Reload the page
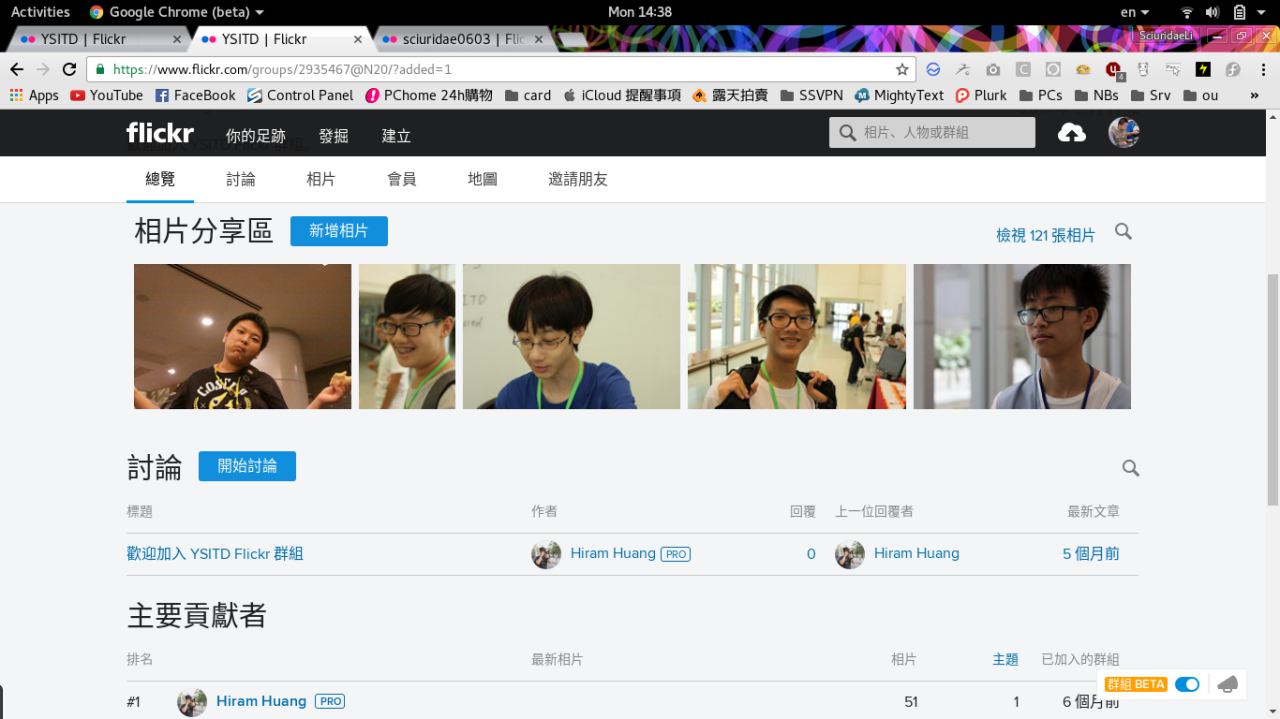The width and height of the screenshot is (1280, 719). (x=69, y=69)
